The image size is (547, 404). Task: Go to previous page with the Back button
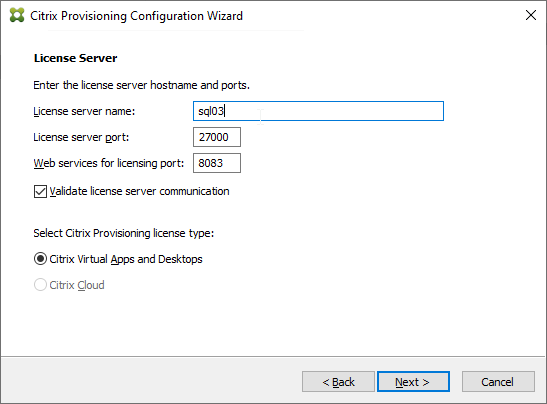[338, 382]
